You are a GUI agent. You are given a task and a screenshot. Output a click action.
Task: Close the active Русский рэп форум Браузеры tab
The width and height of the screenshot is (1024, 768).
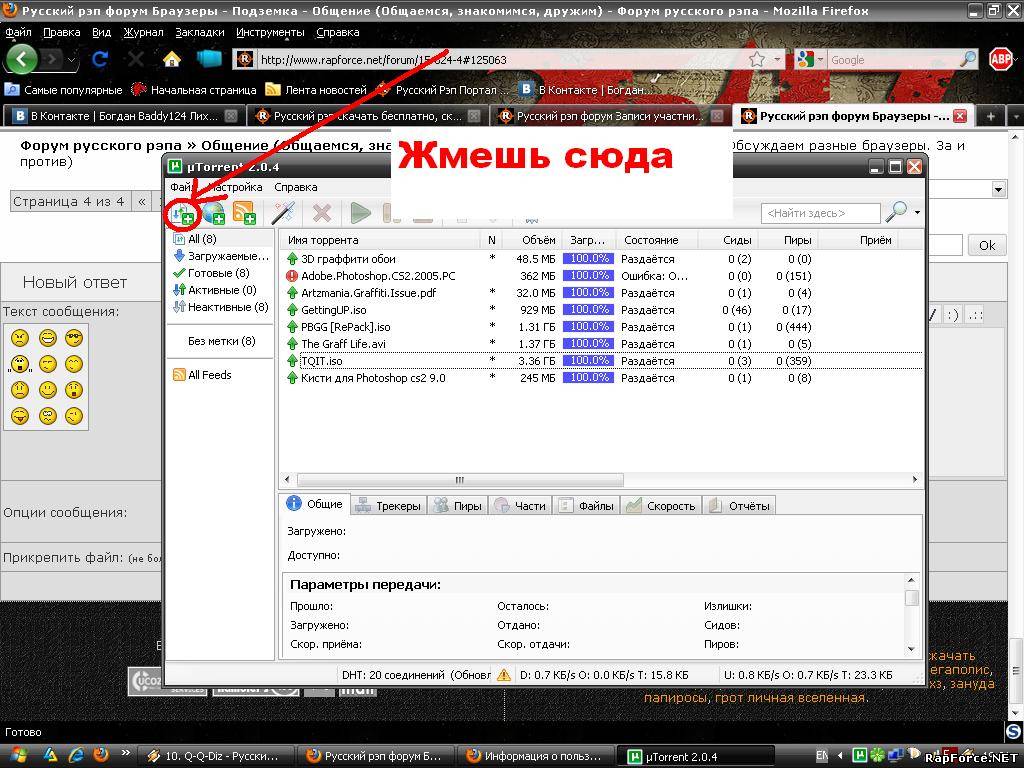click(959, 116)
